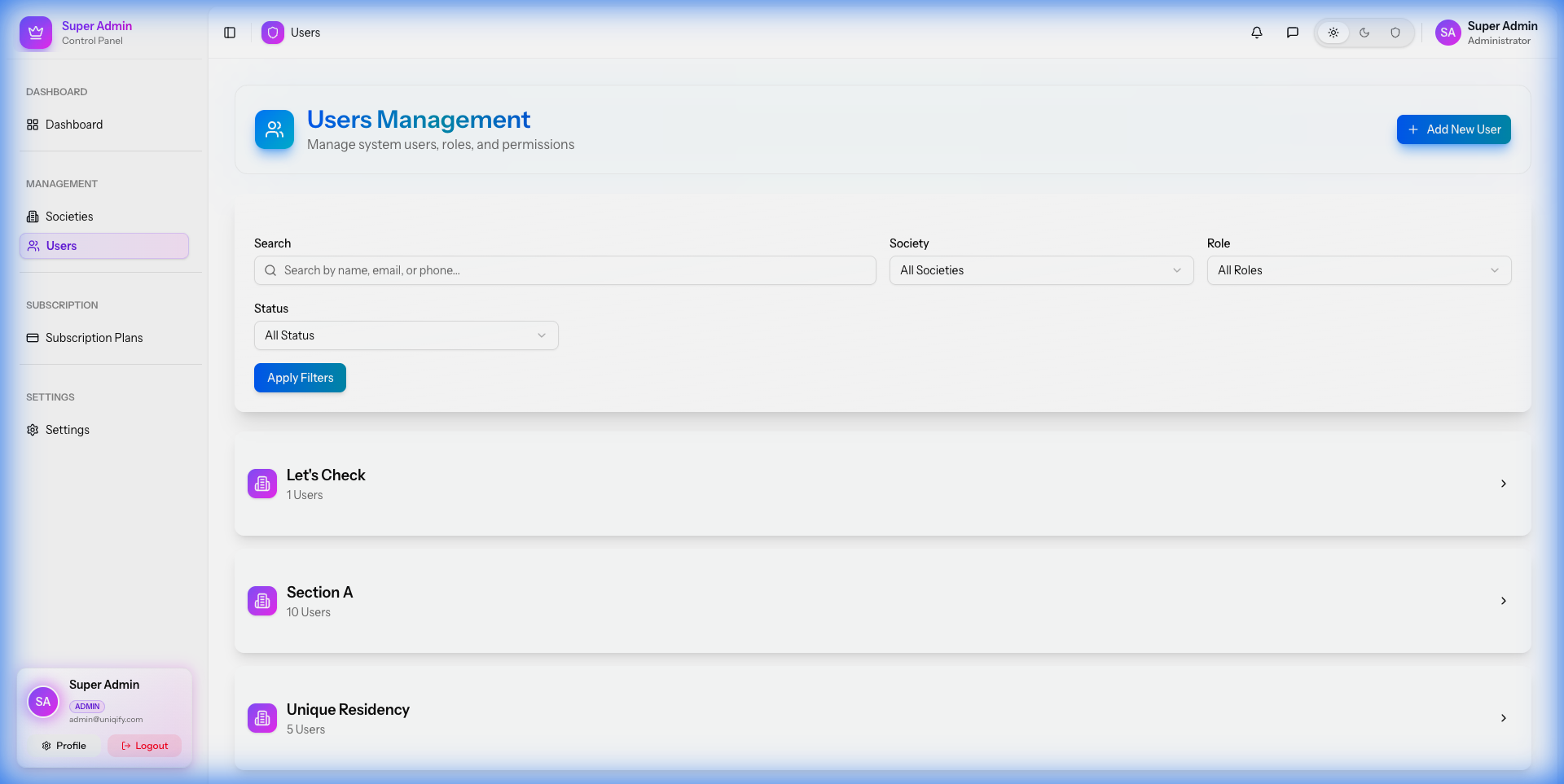Screen dimensions: 1564x784
Task: Click the Users breadcrumb label
Action: (305, 33)
